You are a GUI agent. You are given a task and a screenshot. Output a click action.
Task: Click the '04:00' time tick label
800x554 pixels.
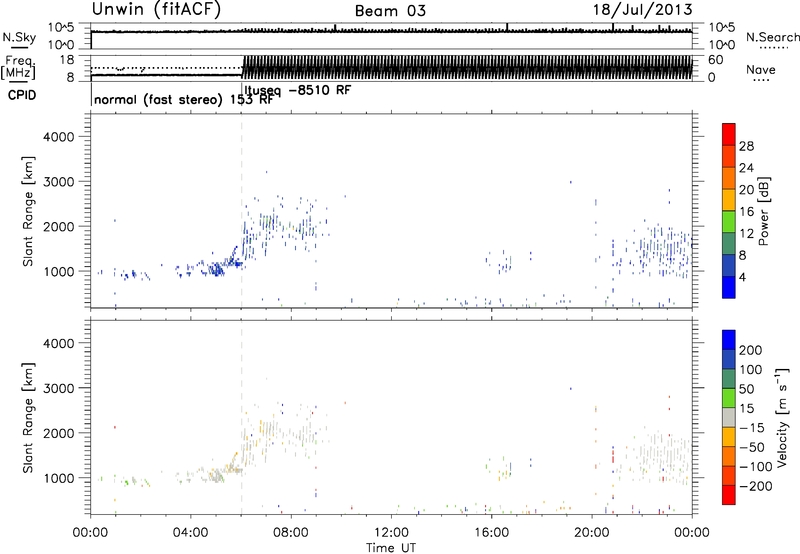(x=191, y=533)
